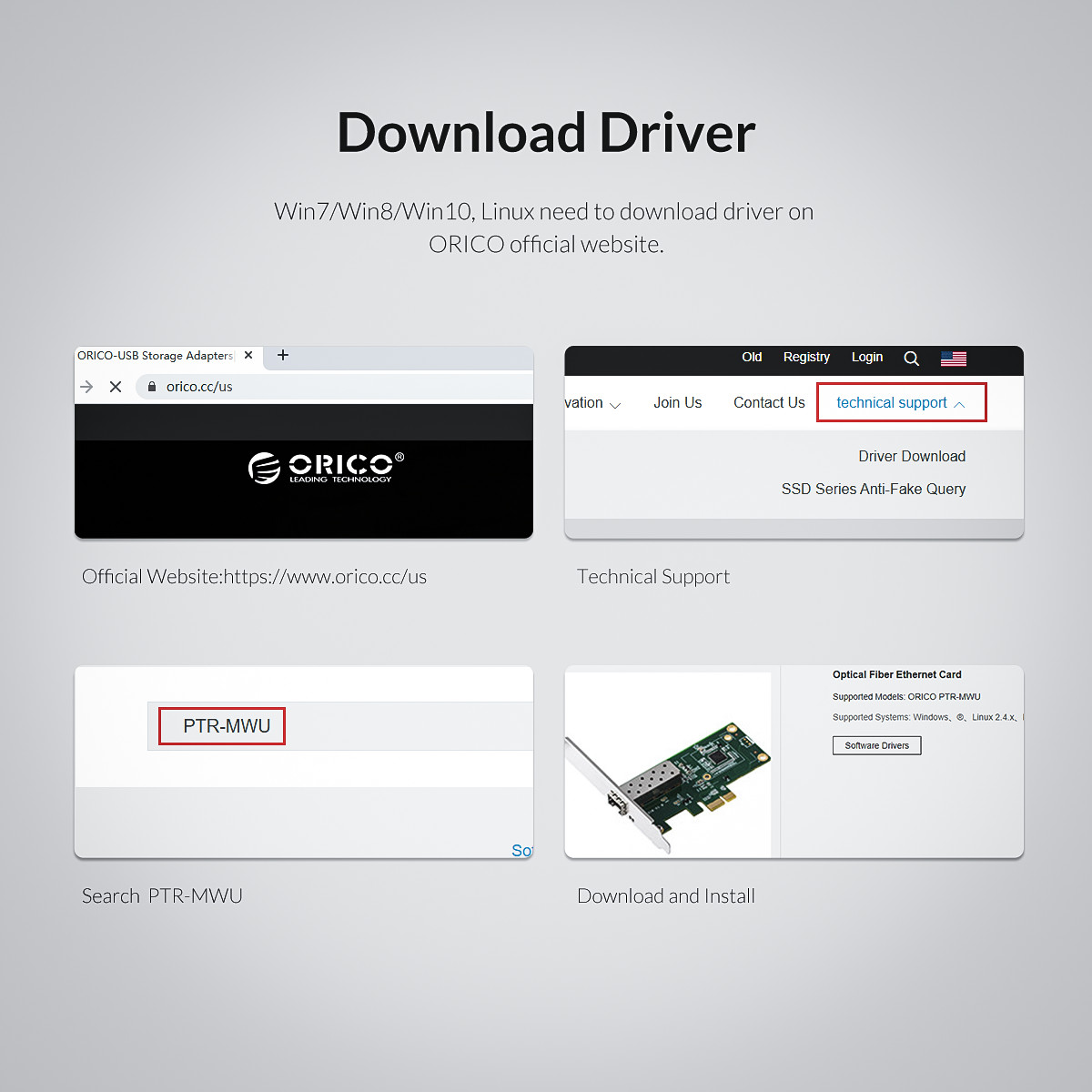Open a new browser tab with plus icon
The height and width of the screenshot is (1092, 1092).
tap(283, 355)
